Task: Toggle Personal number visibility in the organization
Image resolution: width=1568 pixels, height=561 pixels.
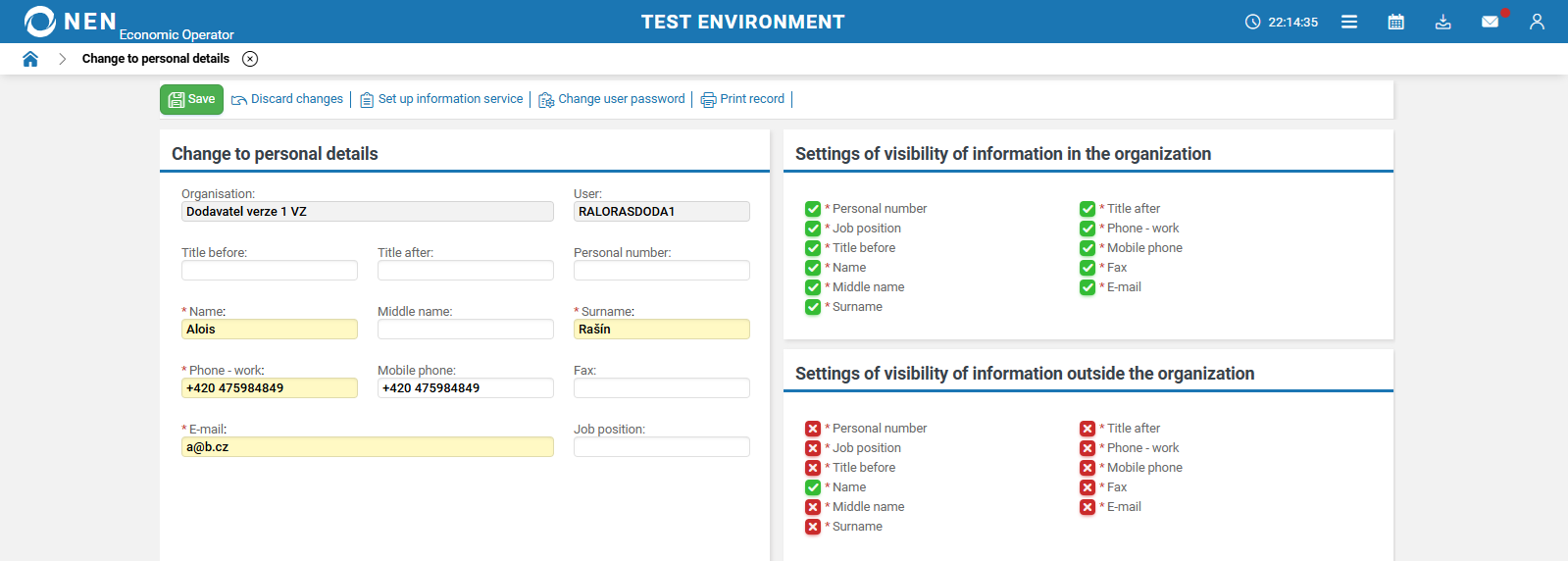Action: 813,209
